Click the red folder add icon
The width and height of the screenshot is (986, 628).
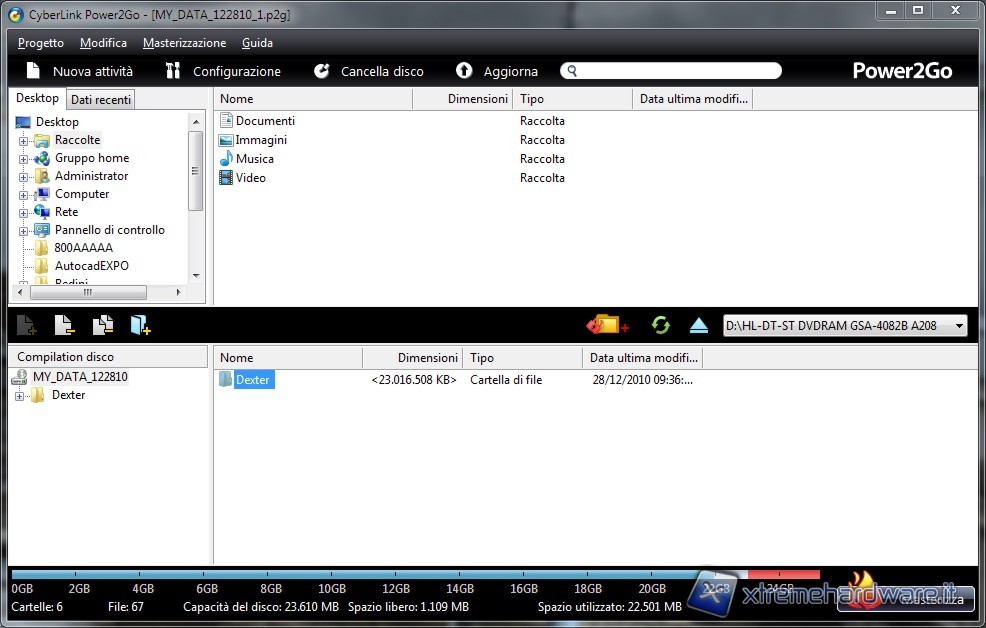[607, 325]
